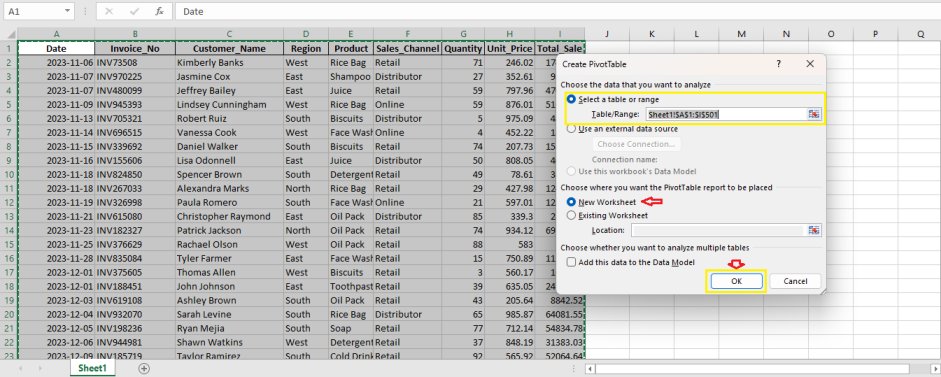Image resolution: width=941 pixels, height=377 pixels.
Task: Click the horizontal scrollbar left arrow
Action: (590, 369)
